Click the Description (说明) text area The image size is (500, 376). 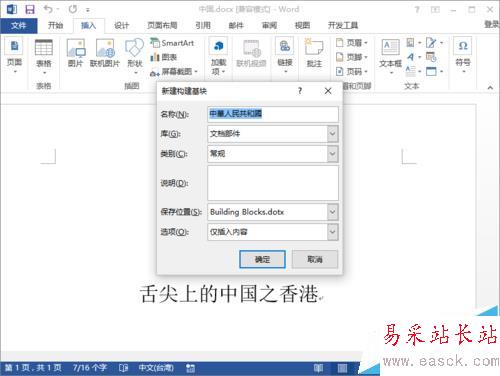[273, 183]
